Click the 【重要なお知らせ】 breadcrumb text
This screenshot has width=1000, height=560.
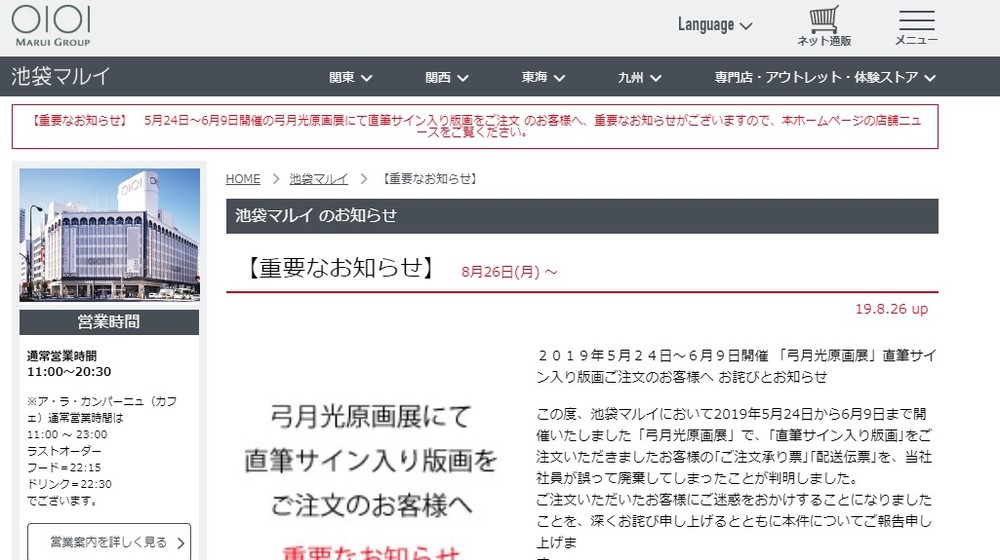click(430, 179)
